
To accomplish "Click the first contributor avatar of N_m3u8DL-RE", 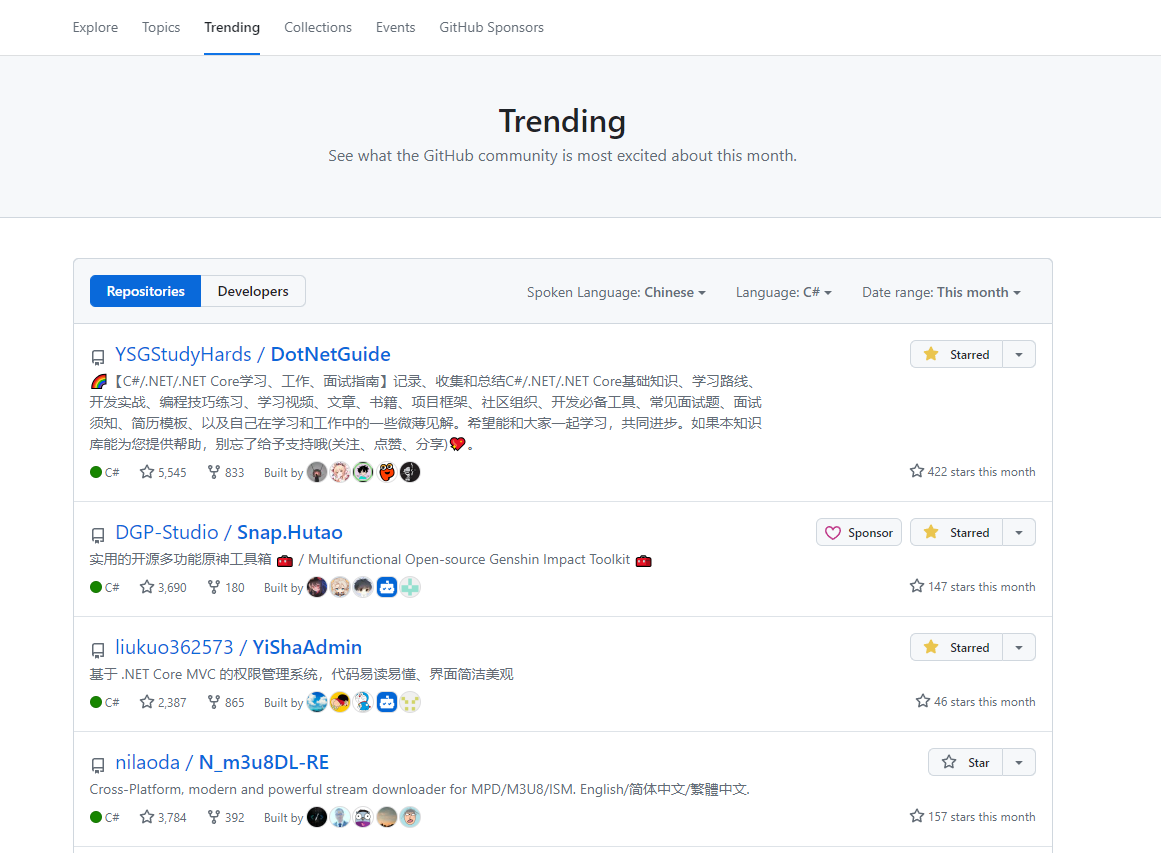I will [x=317, y=817].
